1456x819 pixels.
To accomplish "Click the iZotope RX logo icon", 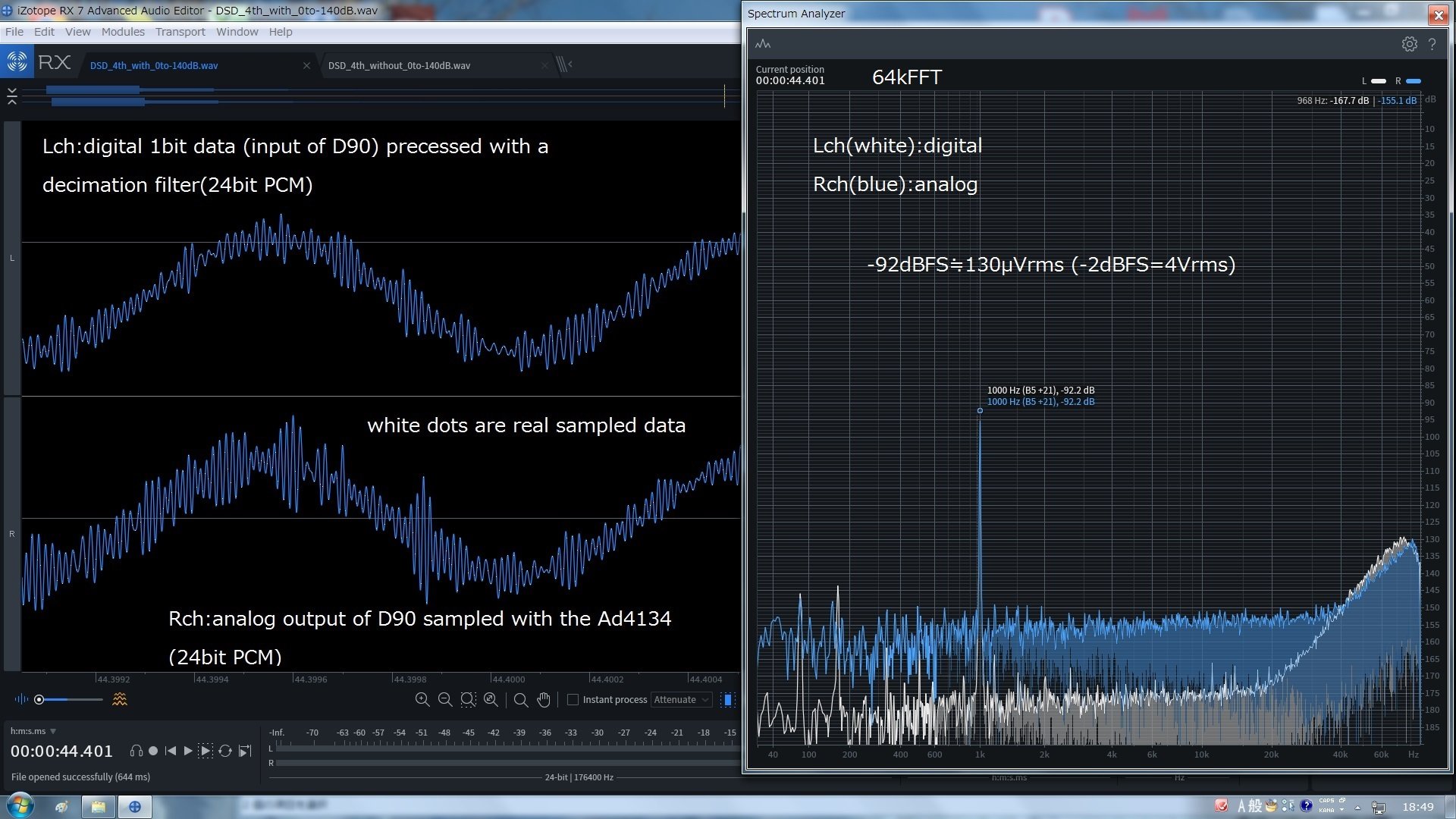I will tap(17, 62).
